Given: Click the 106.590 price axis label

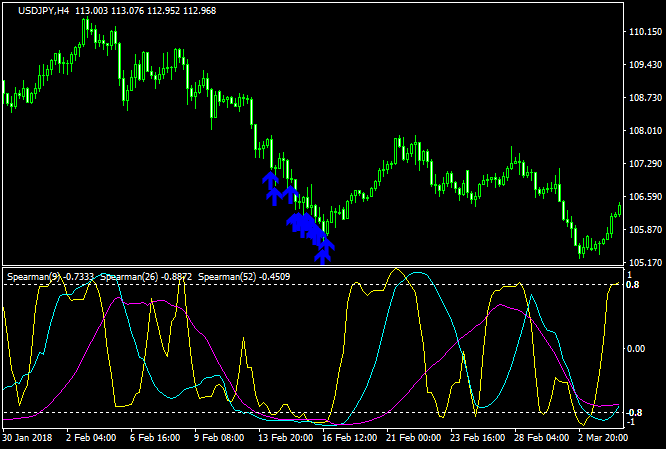Looking at the screenshot, I should pyautogui.click(x=645, y=197).
